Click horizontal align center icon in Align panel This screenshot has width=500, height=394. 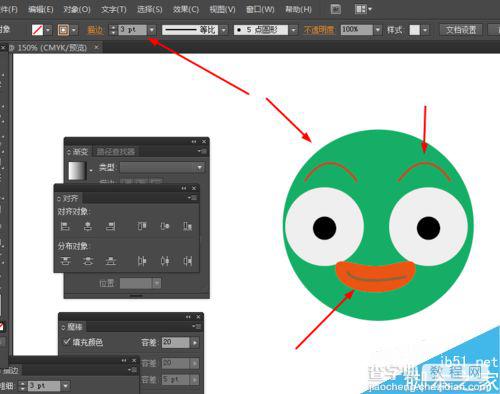click(88, 226)
